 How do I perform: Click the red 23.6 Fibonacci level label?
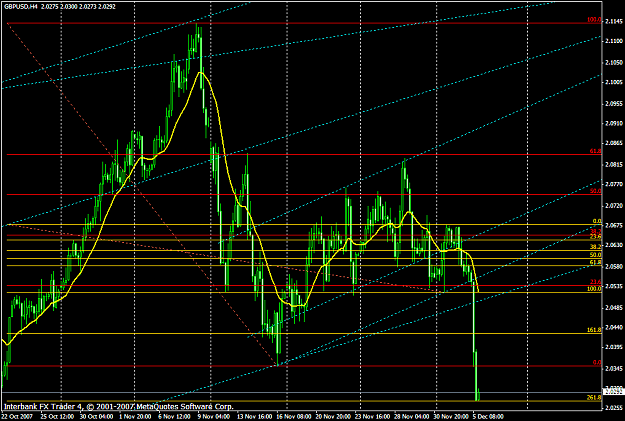tap(596, 281)
